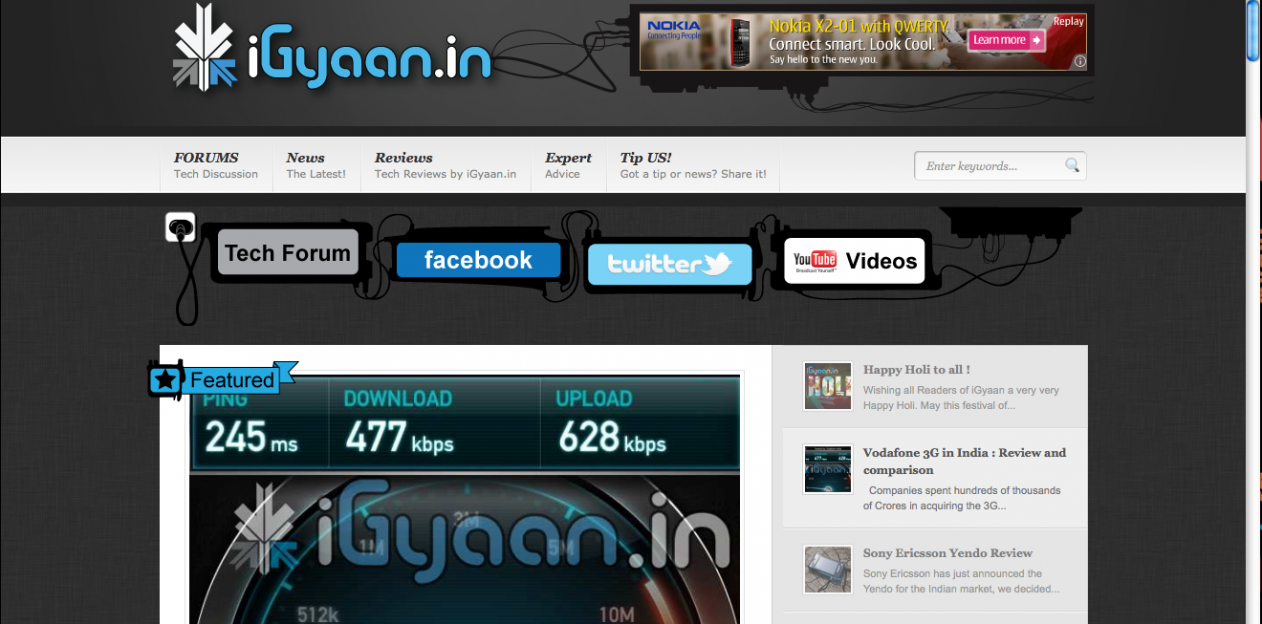Open the Tech Forum banner button

[x=287, y=253]
